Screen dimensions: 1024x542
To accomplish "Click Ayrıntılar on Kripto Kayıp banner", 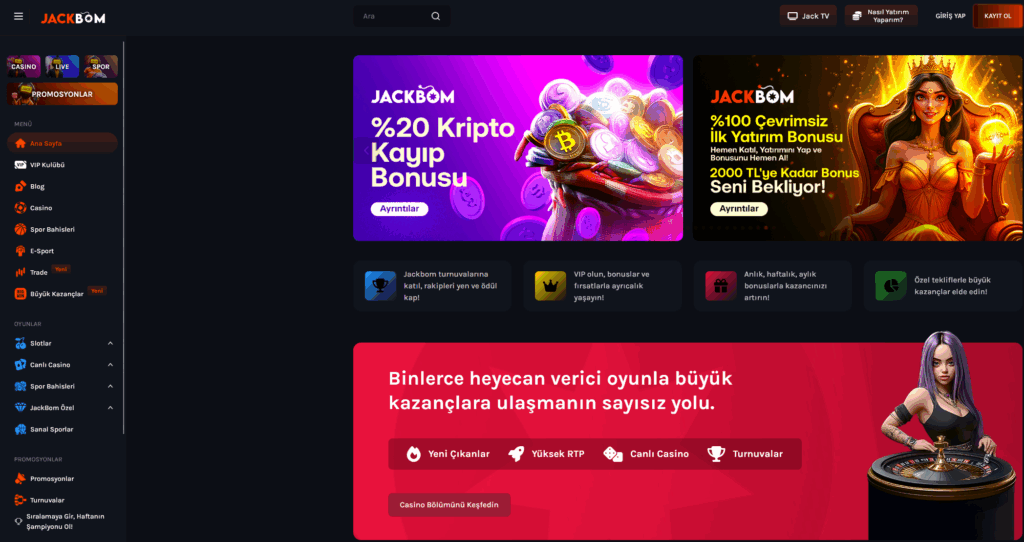I will click(400, 209).
